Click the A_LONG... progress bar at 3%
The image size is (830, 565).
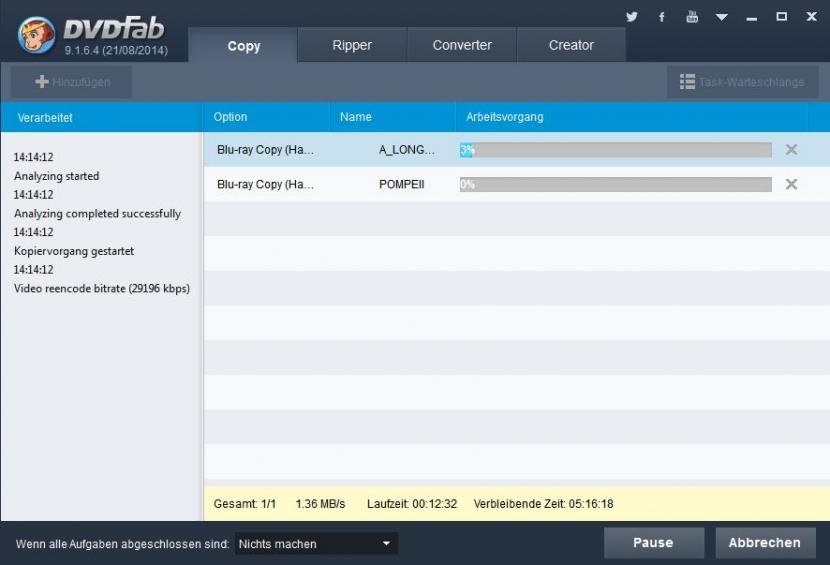(x=615, y=150)
